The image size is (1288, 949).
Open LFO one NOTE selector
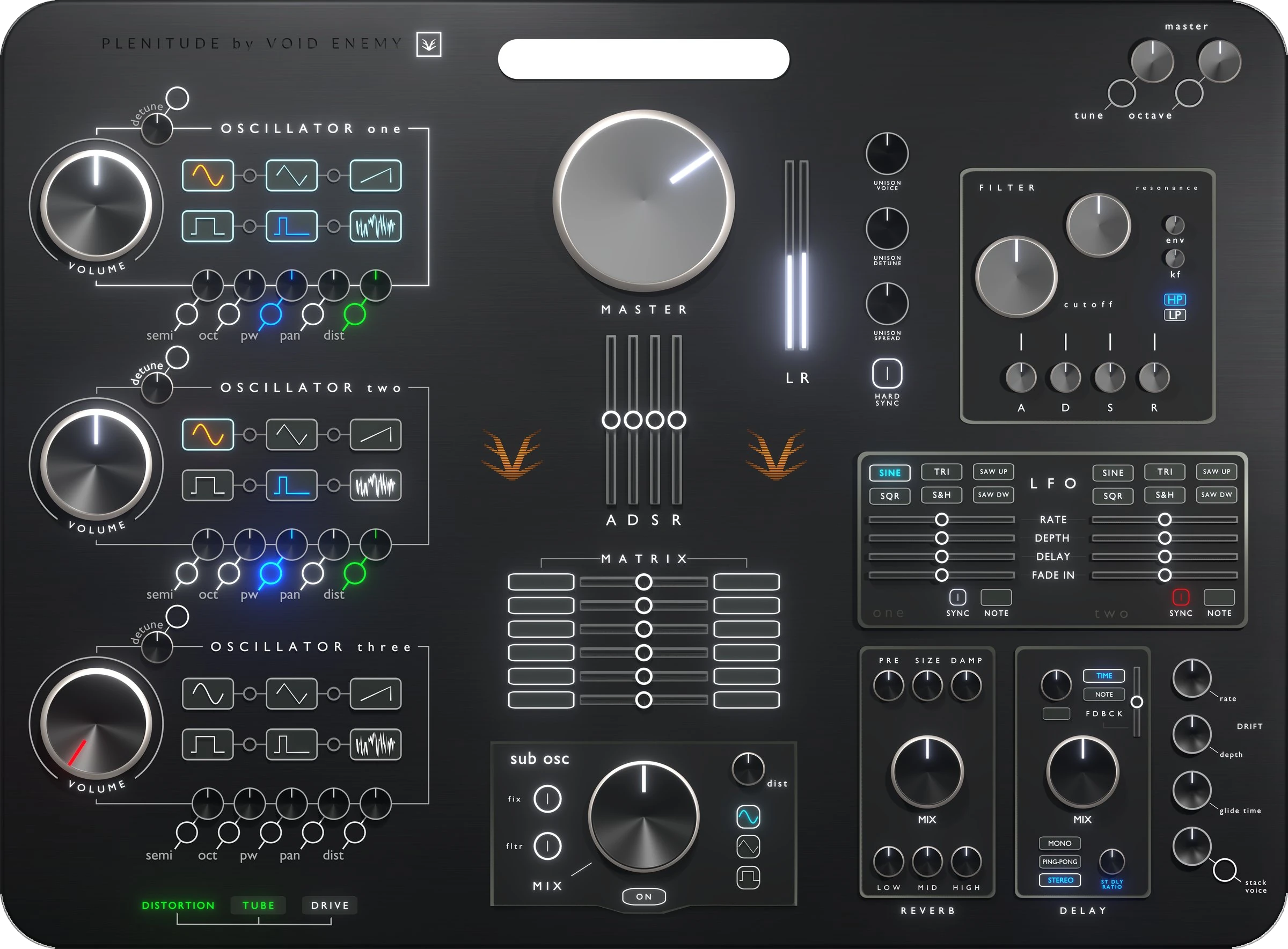tap(996, 597)
